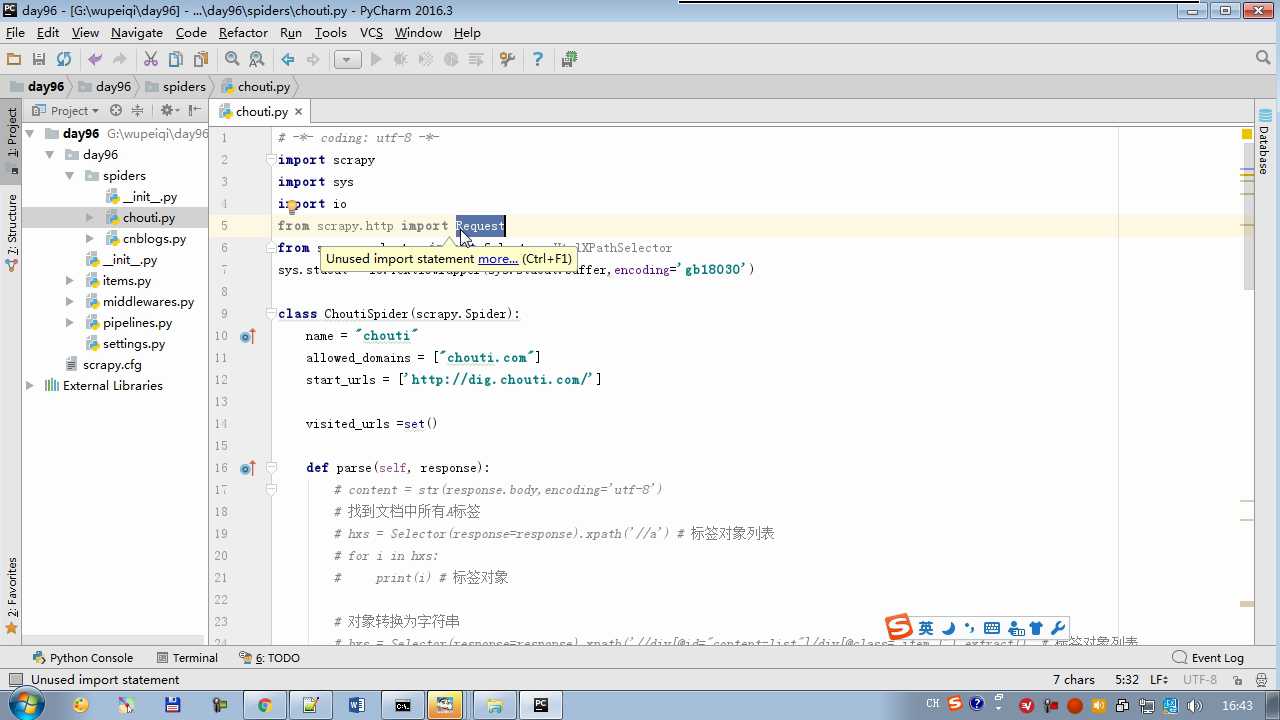Select scrapy.cfg in the project tree

point(103,365)
